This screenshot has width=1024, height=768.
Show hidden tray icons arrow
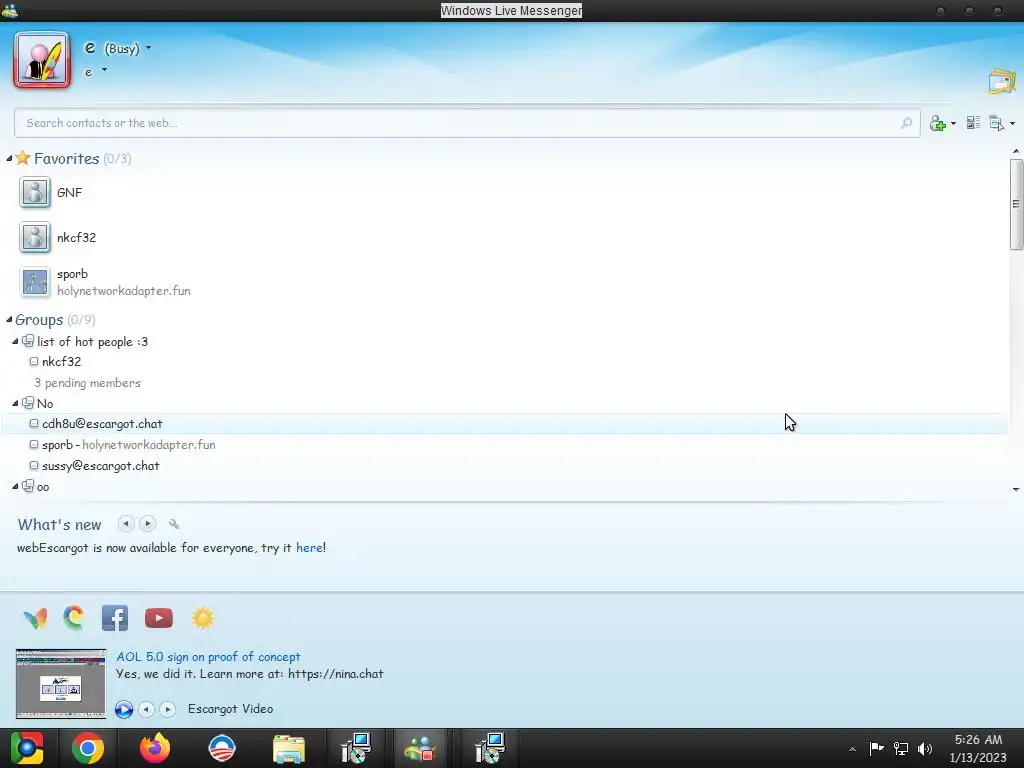tap(852, 749)
